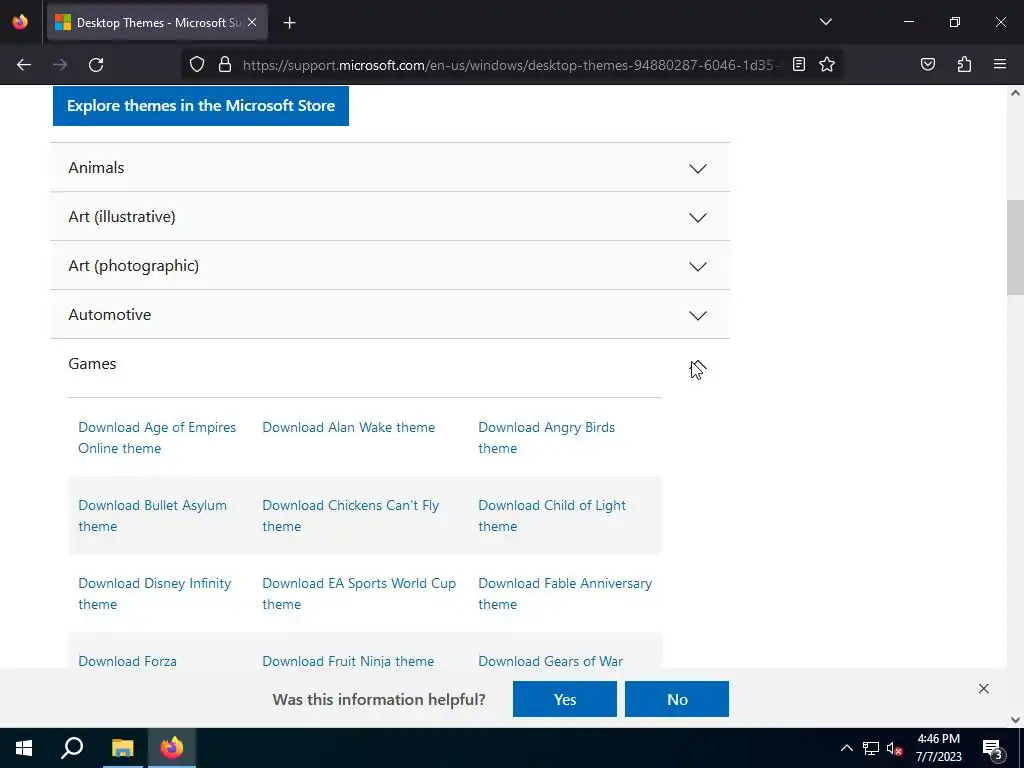Open the notification center icon
This screenshot has width=1024, height=768.
click(993, 749)
